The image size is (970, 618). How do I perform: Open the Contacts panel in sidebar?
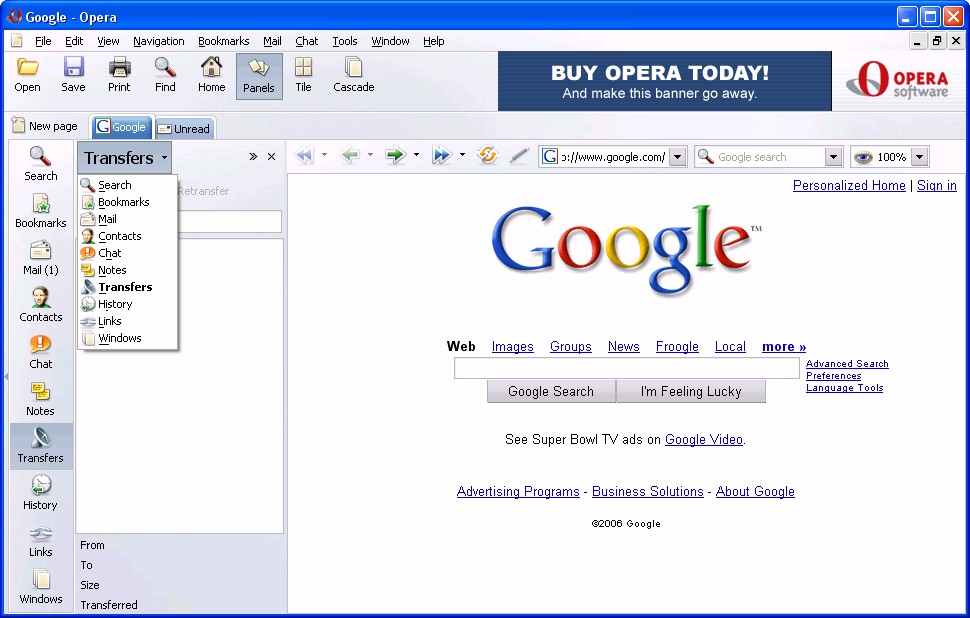[41, 305]
